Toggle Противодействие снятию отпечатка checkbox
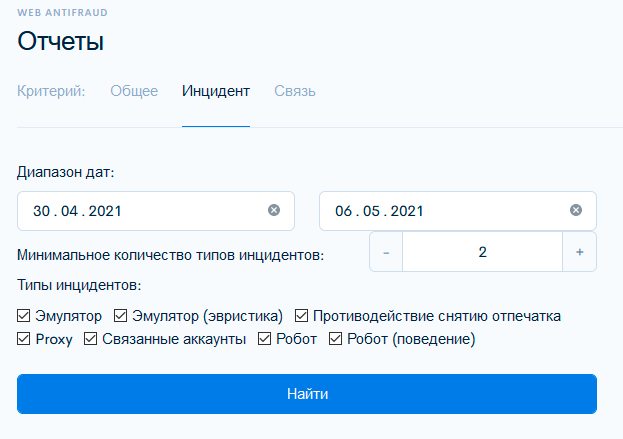The image size is (623, 439). point(301,316)
